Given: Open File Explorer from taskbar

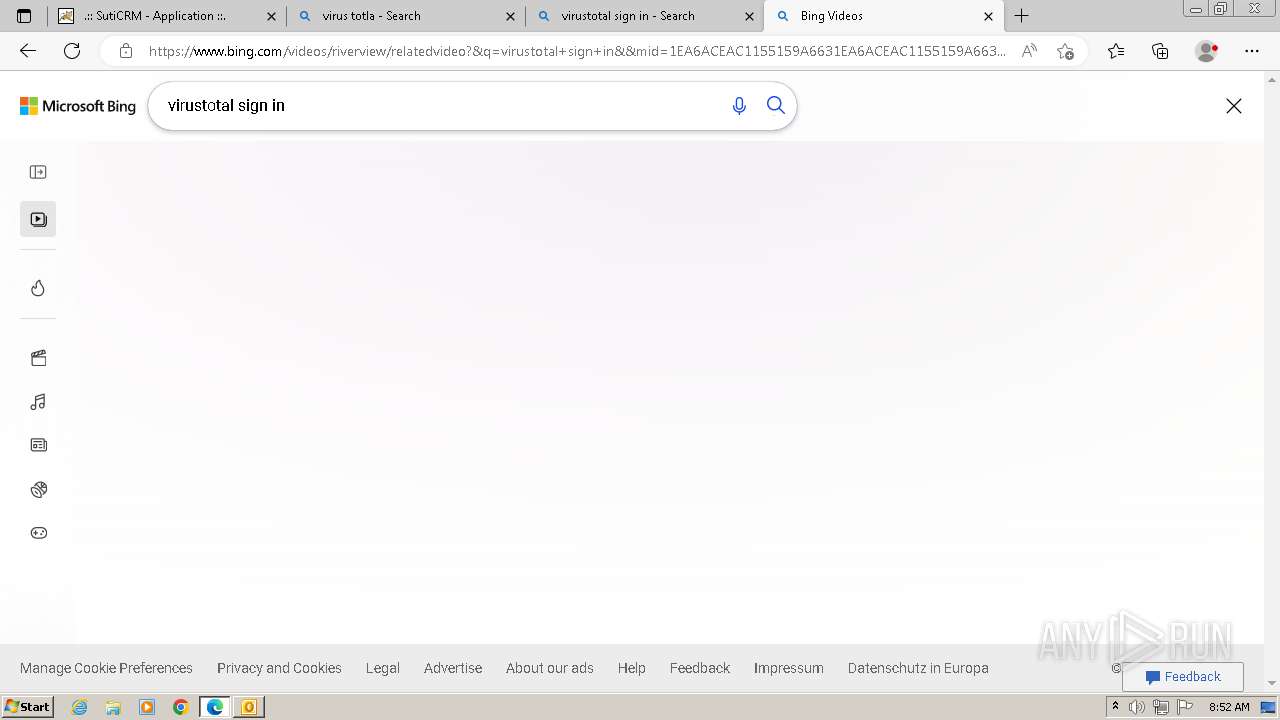Looking at the screenshot, I should click(x=113, y=707).
